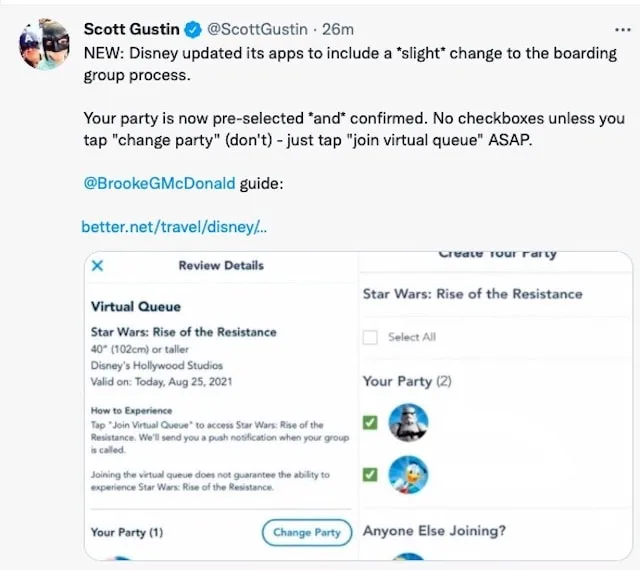Open the @BrookeGMcDonald mention link
Viewport: 640px width, 570px height.
[x=159, y=183]
